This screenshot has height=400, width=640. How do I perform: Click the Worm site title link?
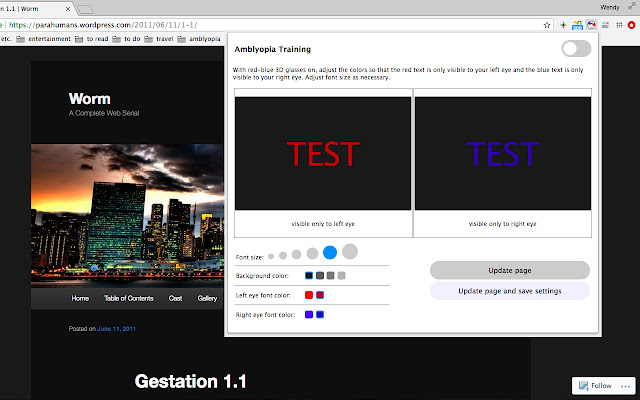click(89, 99)
